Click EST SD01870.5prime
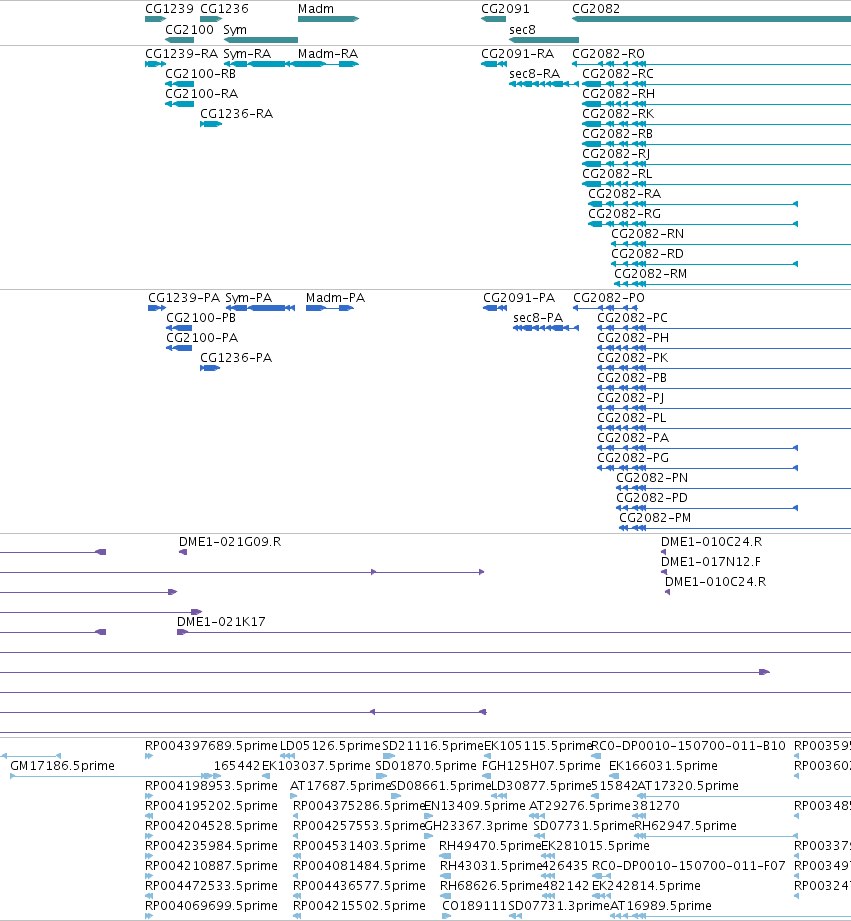851x921 pixels. pos(426,766)
